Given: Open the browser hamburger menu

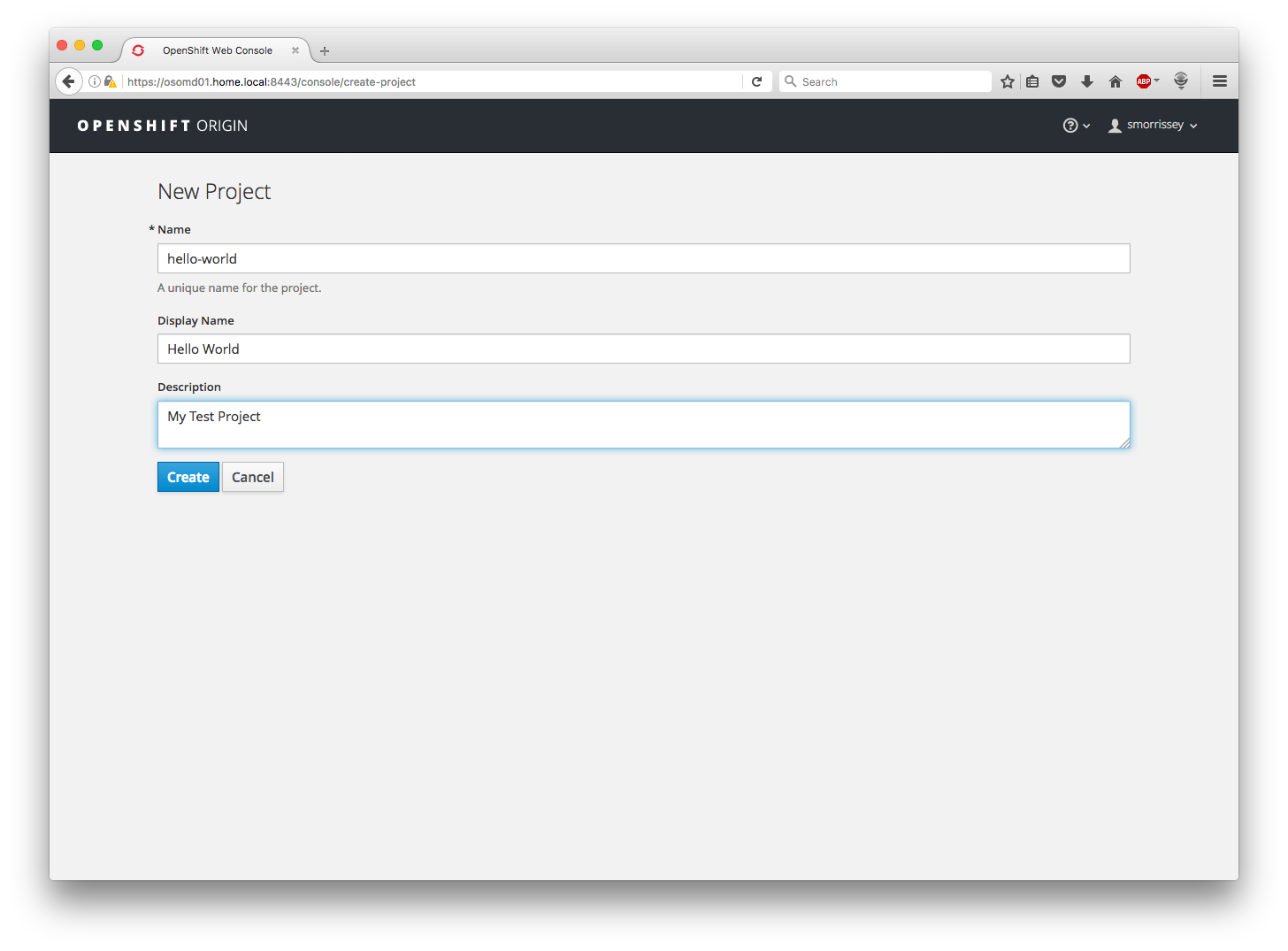Looking at the screenshot, I should (1219, 81).
